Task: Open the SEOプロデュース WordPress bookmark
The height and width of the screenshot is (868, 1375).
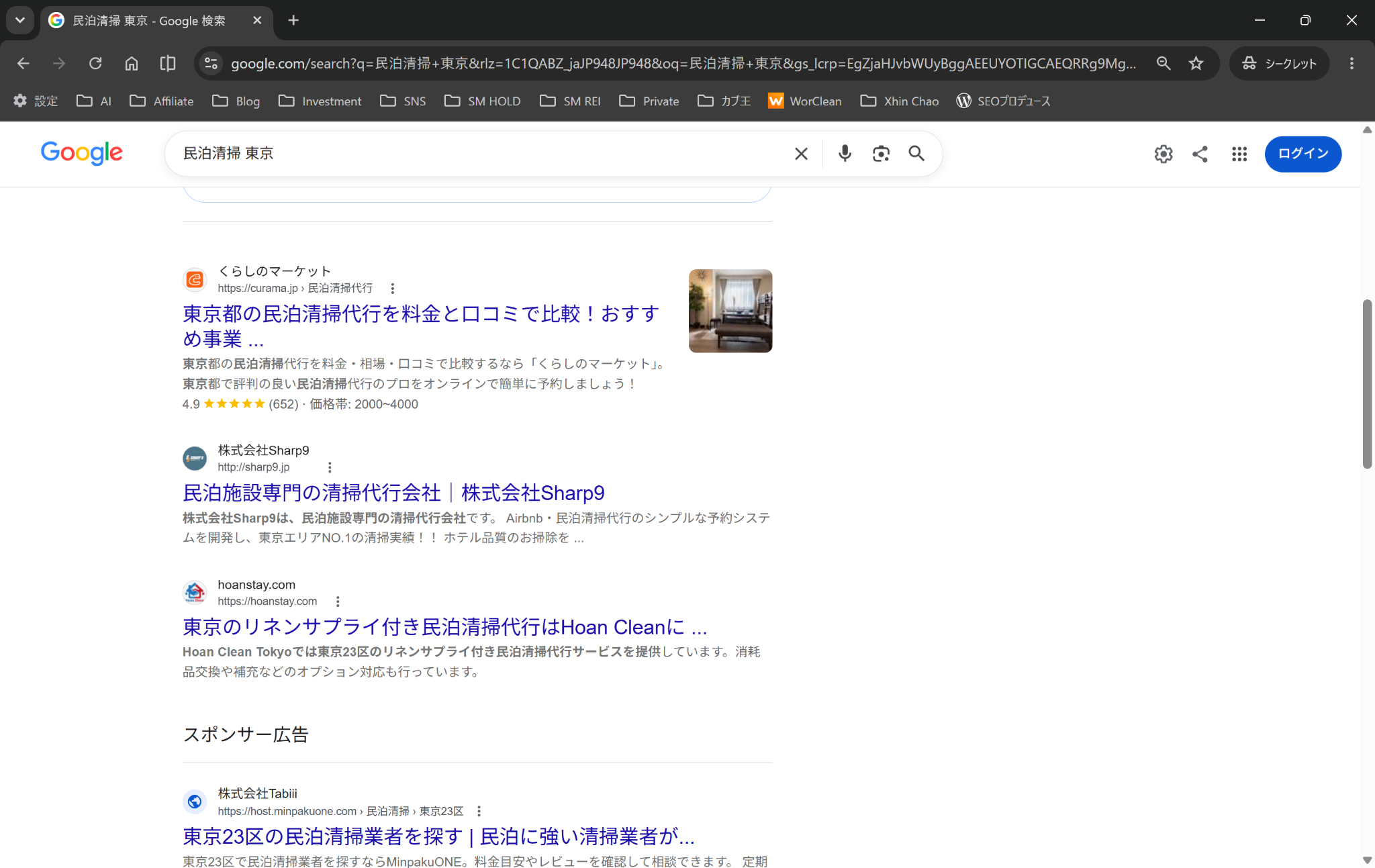Action: coord(1003,101)
